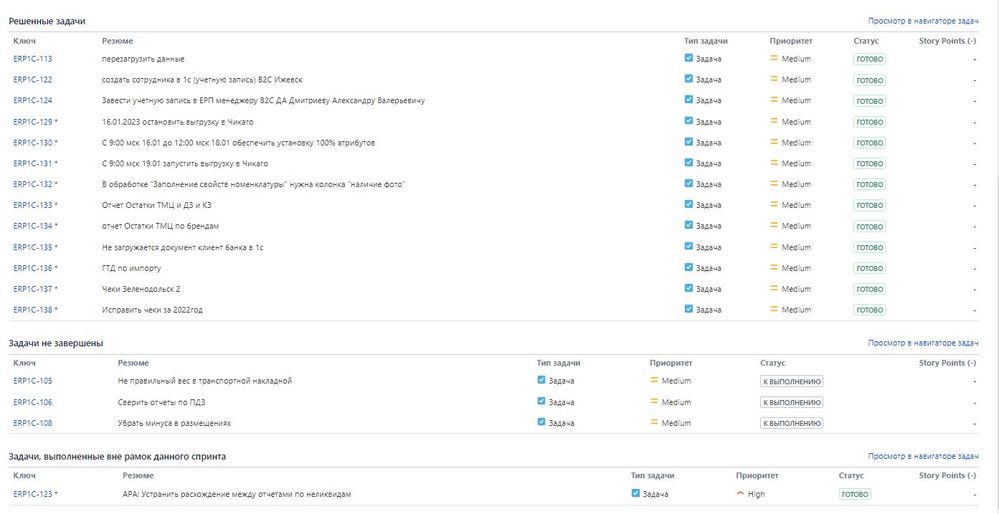This screenshot has width=999, height=514.
Task: Open issue ERP1C-122
Action: tap(32, 80)
